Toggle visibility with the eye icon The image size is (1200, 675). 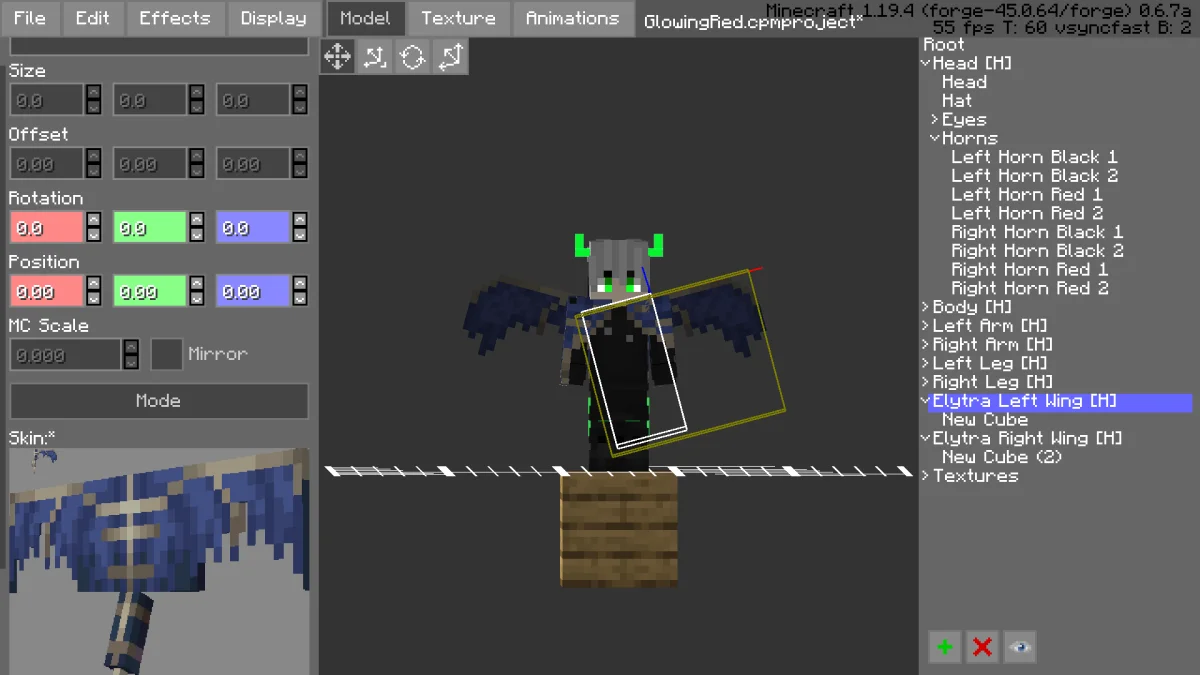click(1020, 647)
